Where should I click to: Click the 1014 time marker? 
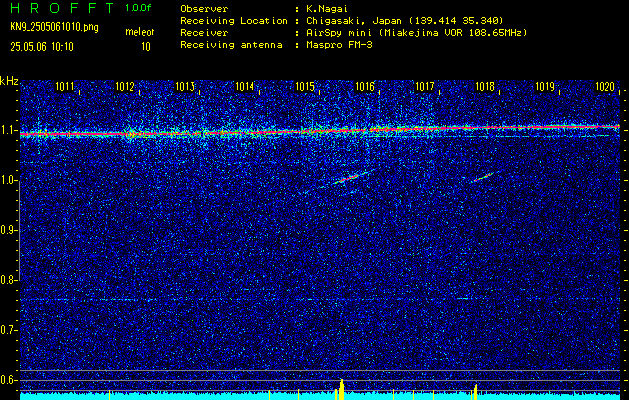click(x=245, y=86)
